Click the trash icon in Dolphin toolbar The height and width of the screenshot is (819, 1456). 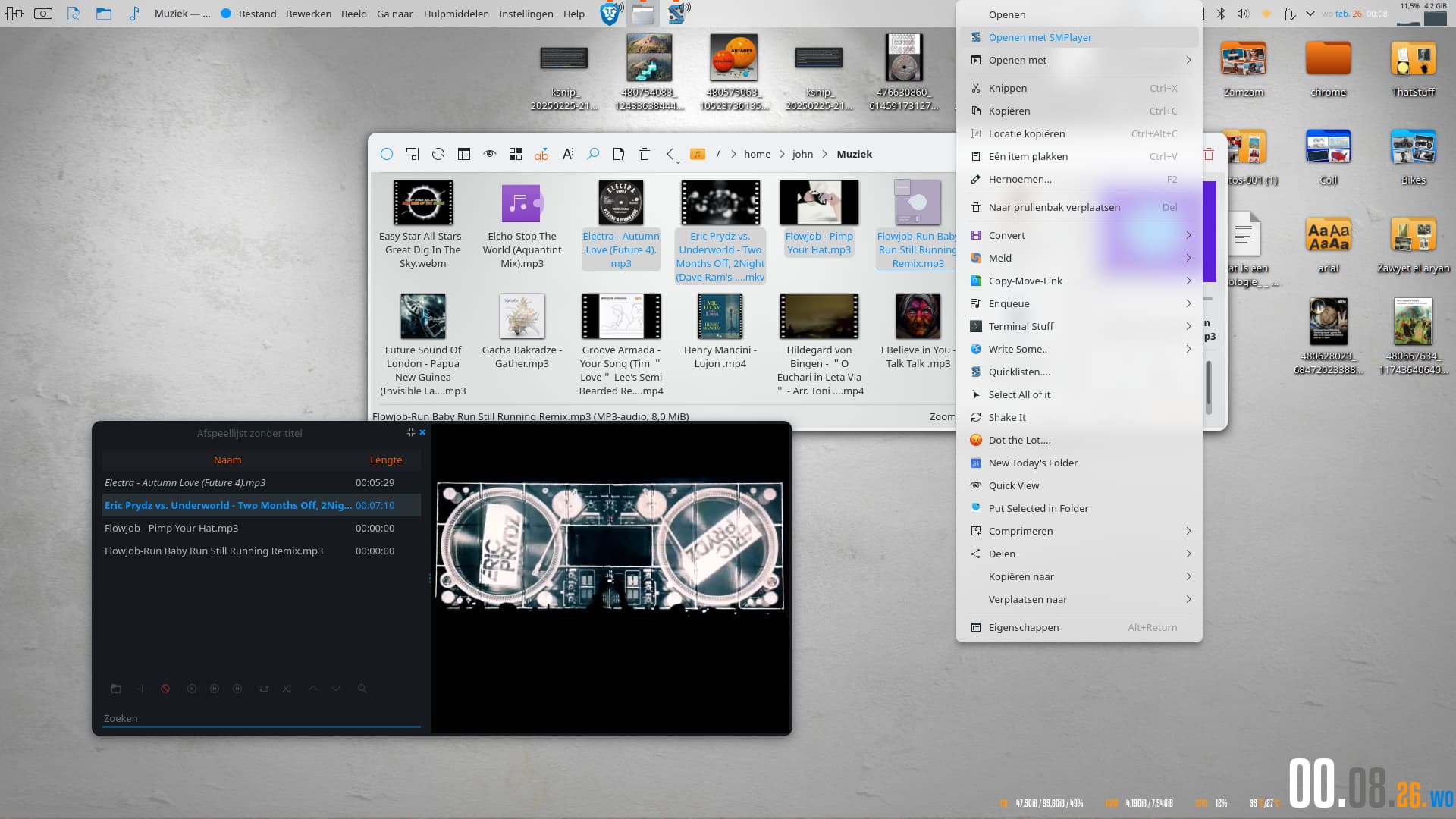[645, 154]
